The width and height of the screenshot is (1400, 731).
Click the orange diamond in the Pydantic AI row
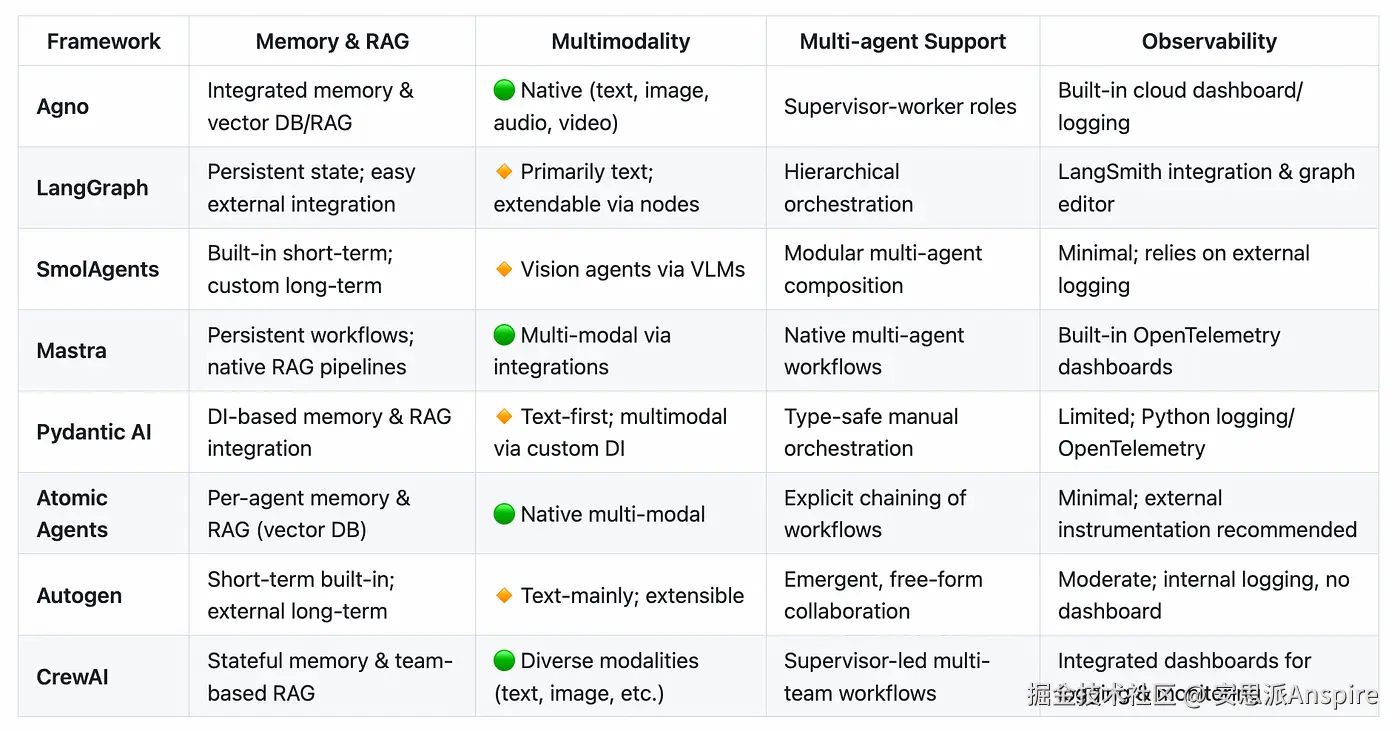click(504, 416)
